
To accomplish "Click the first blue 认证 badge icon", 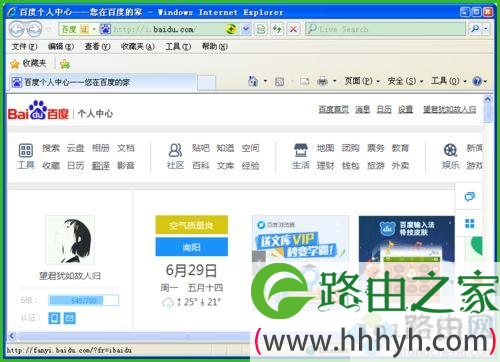I will 54,318.
